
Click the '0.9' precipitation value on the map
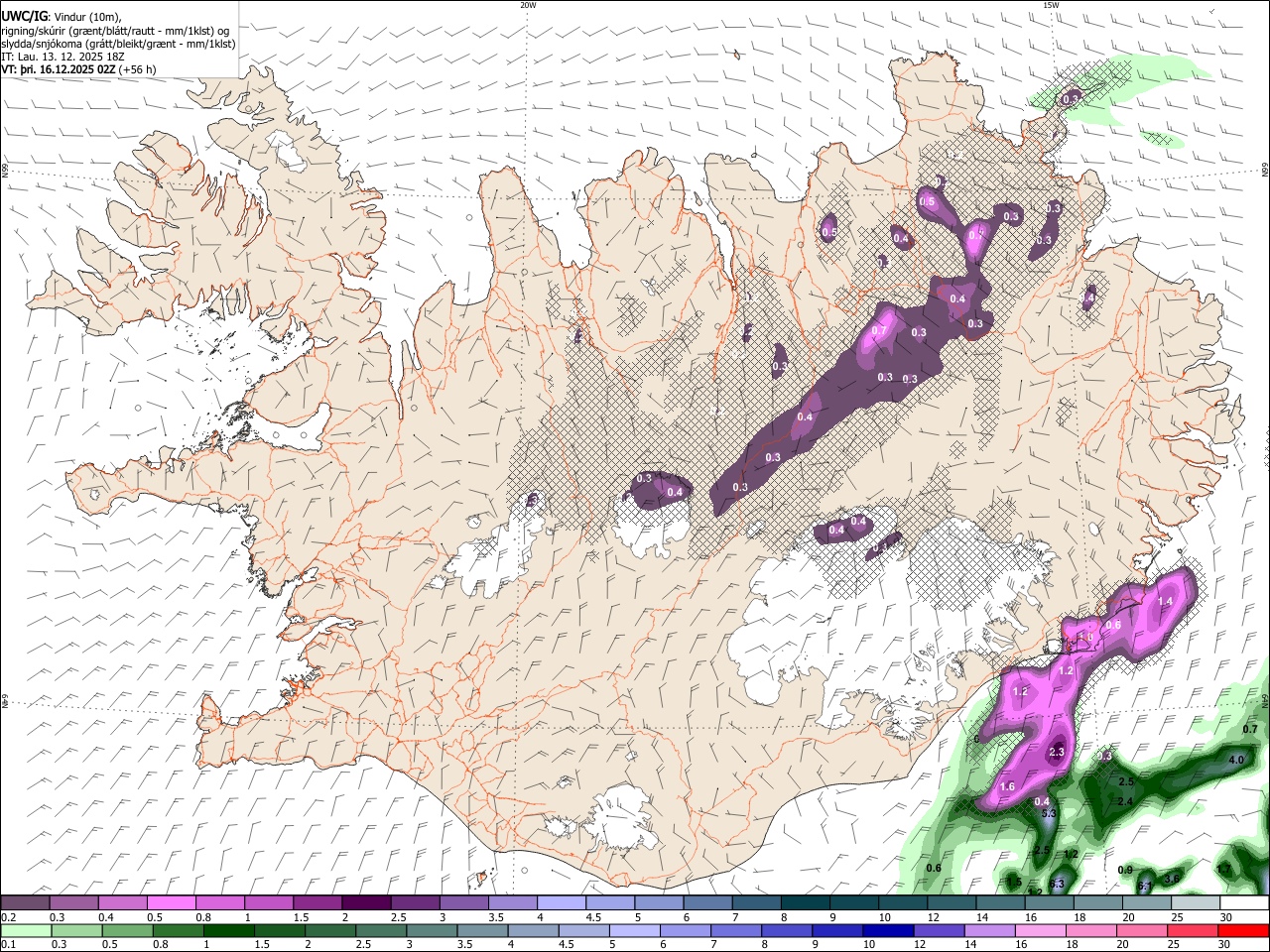[x=1125, y=870]
